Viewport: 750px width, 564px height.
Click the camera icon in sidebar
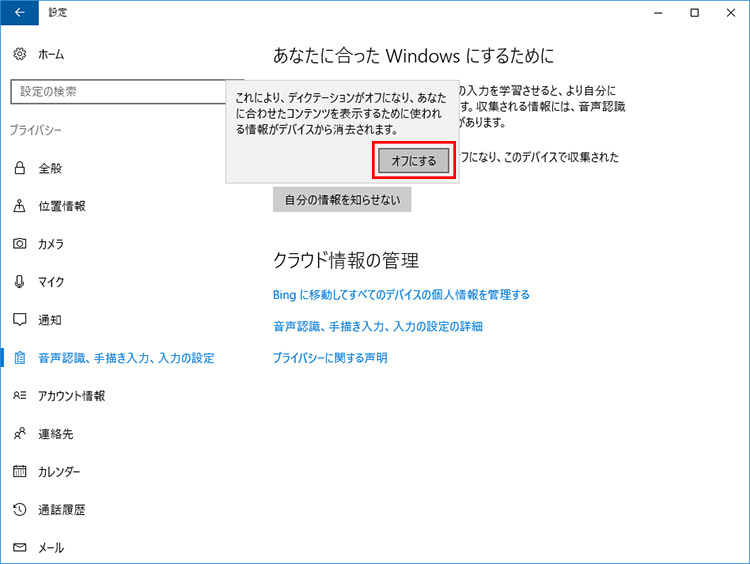point(19,244)
